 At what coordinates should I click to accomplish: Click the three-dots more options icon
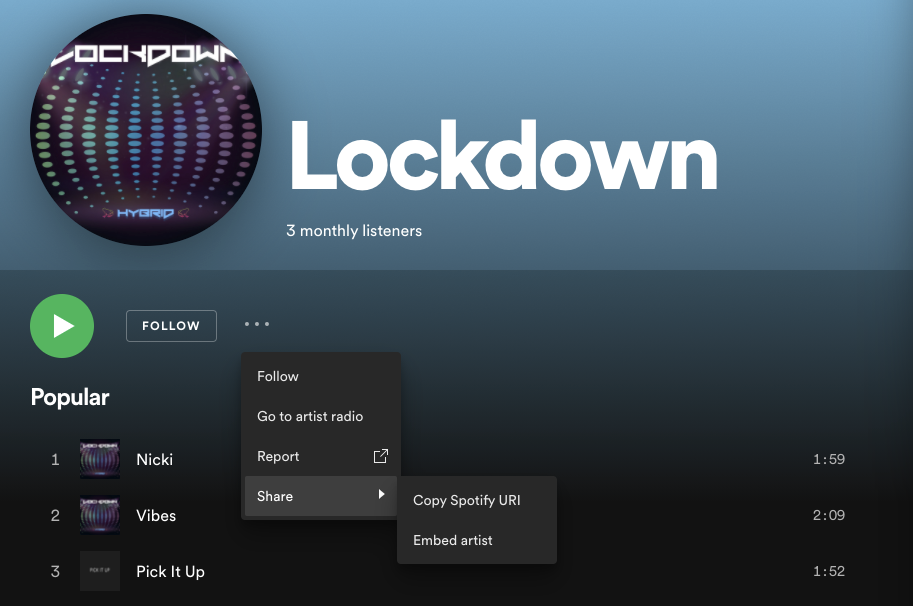tap(257, 324)
